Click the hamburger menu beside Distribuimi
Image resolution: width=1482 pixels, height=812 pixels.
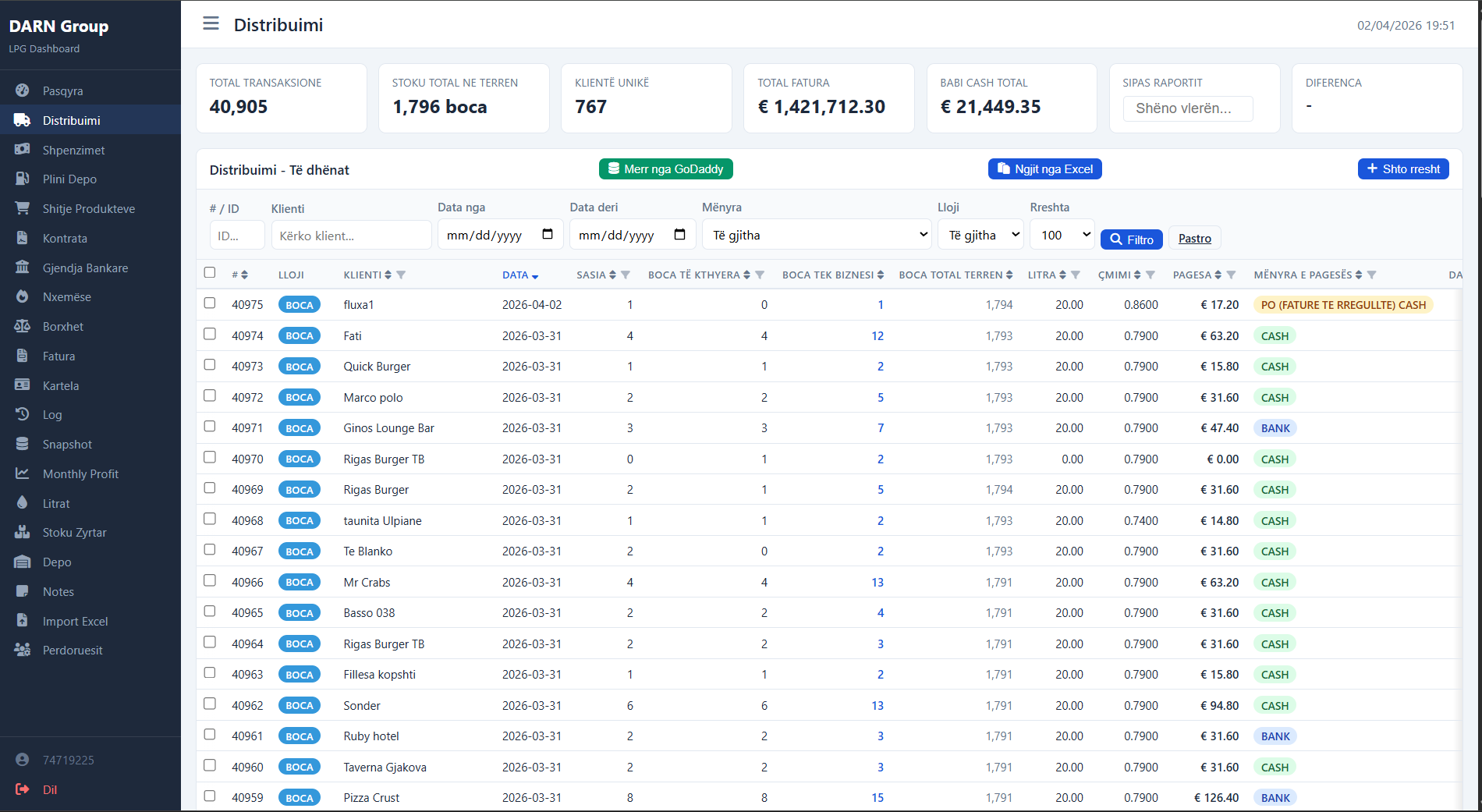pyautogui.click(x=210, y=23)
